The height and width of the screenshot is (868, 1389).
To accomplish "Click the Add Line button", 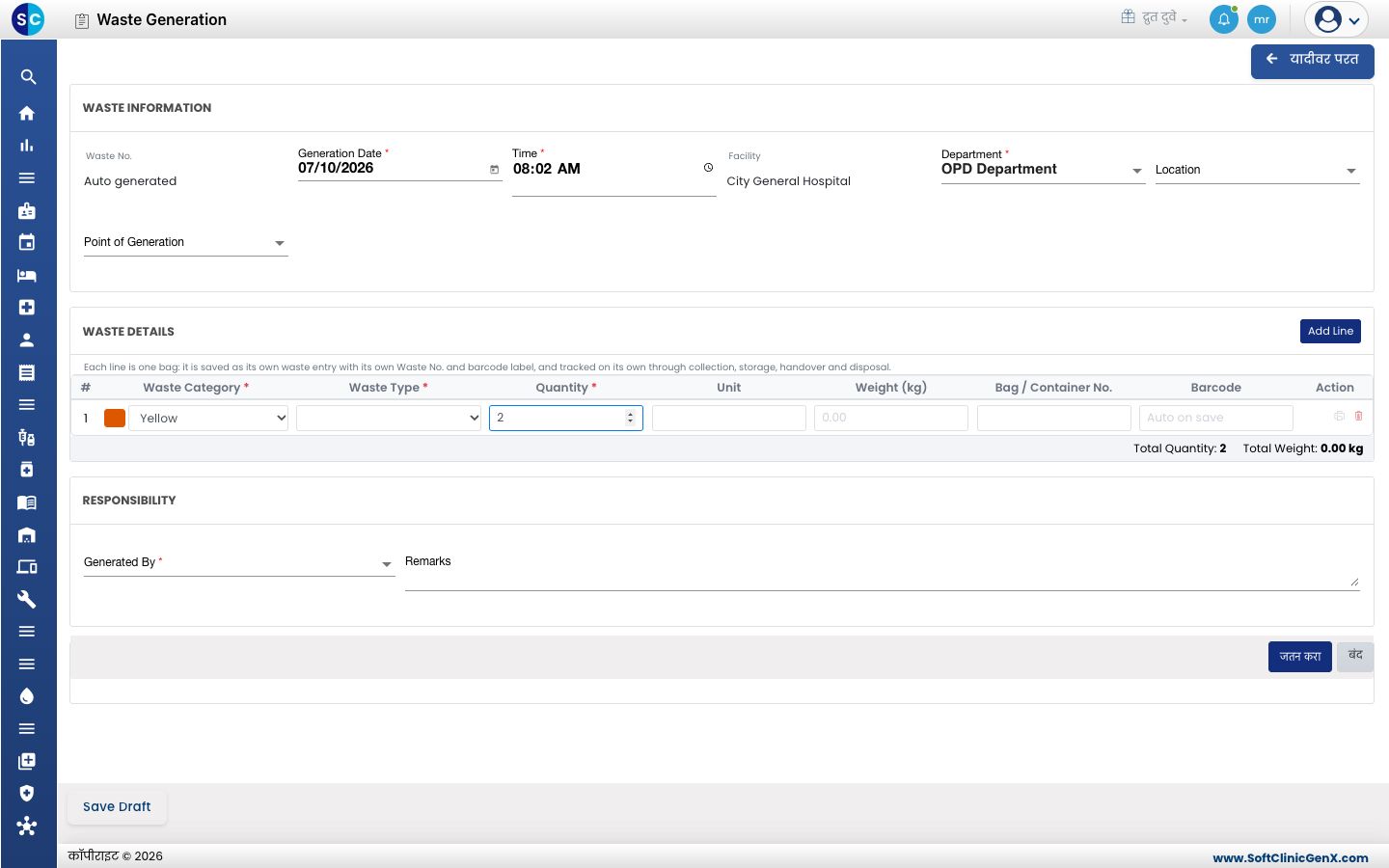I will [1330, 331].
